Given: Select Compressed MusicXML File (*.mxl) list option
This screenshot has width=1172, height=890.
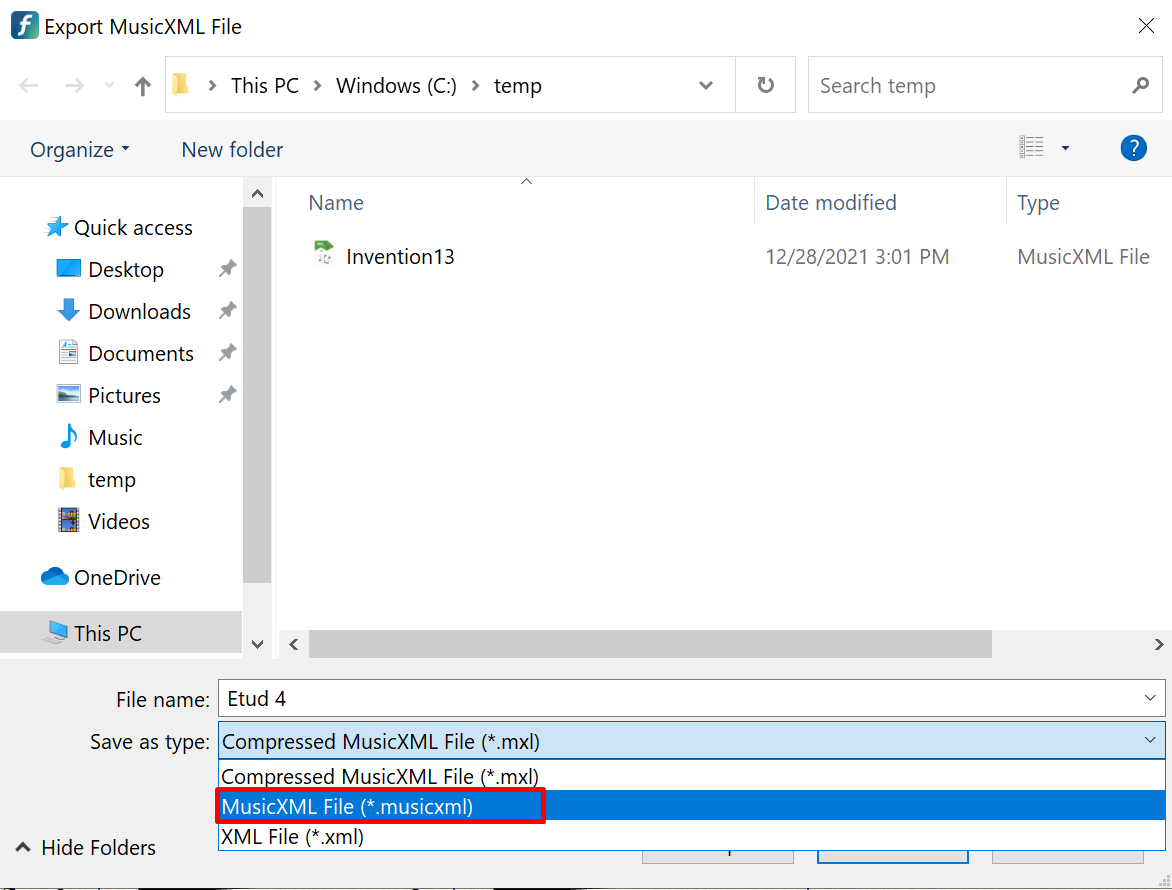Looking at the screenshot, I should coord(380,776).
